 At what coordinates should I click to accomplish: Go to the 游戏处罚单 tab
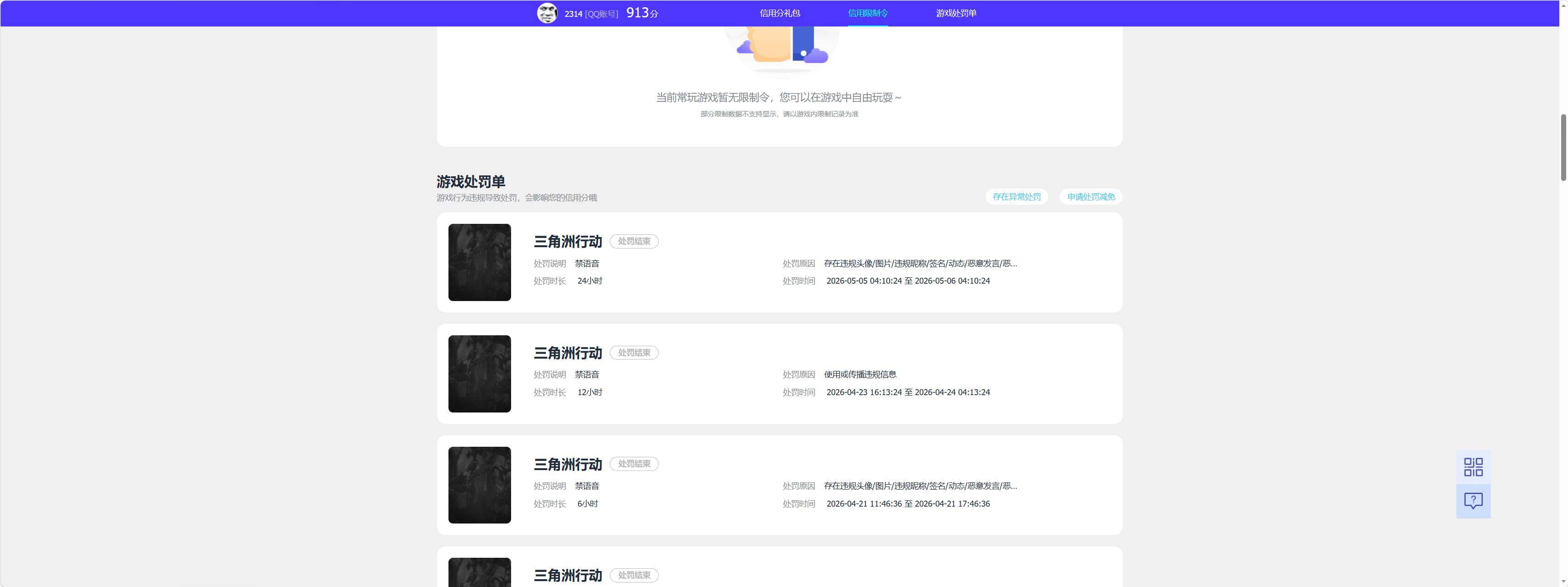[956, 13]
